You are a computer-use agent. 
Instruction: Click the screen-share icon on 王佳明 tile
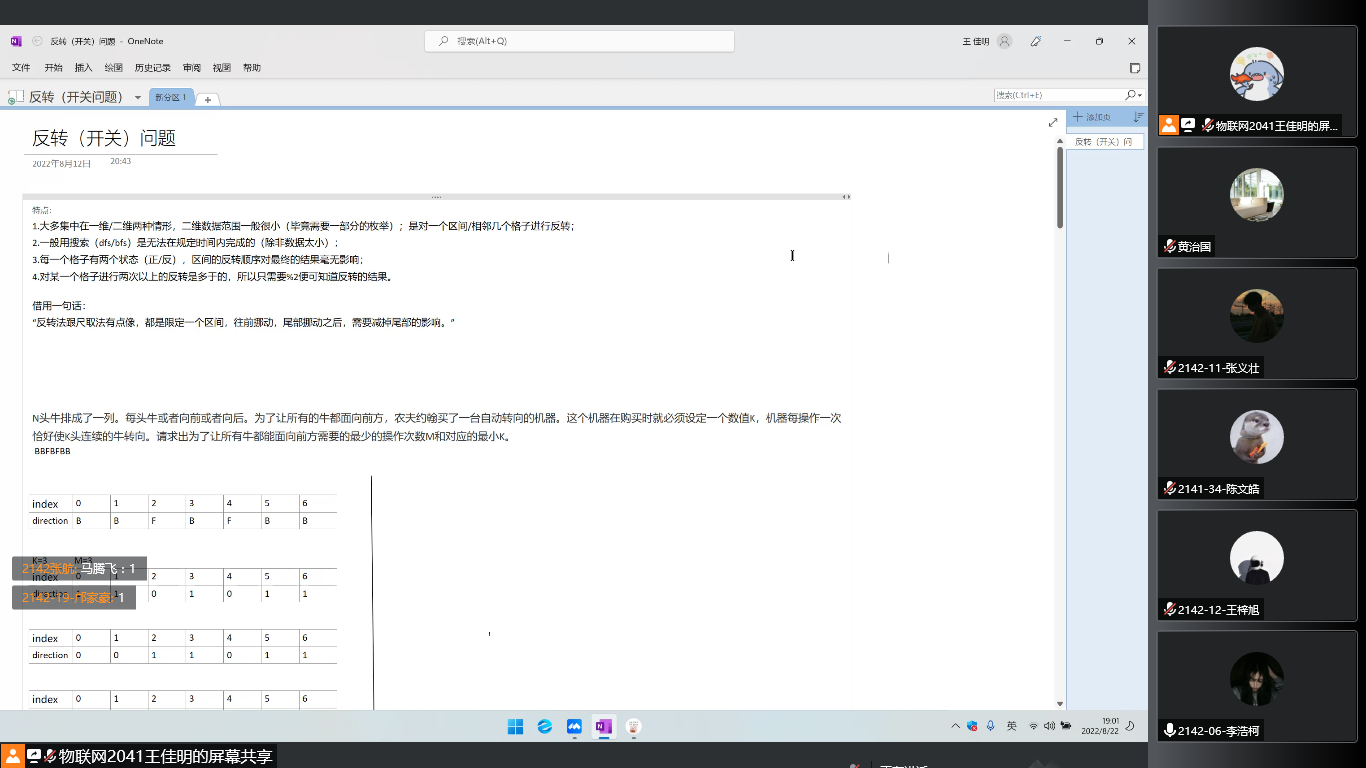1188,125
